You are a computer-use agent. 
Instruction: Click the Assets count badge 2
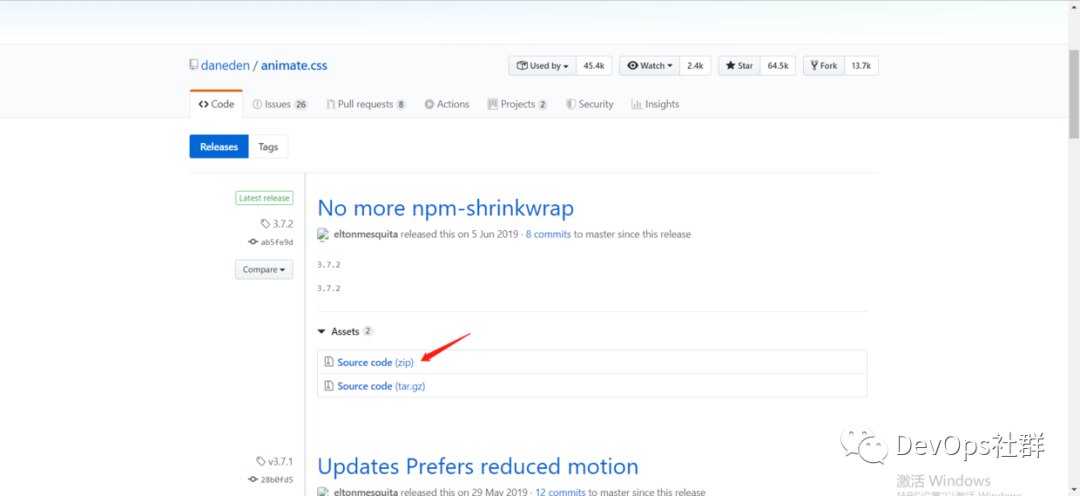(368, 331)
